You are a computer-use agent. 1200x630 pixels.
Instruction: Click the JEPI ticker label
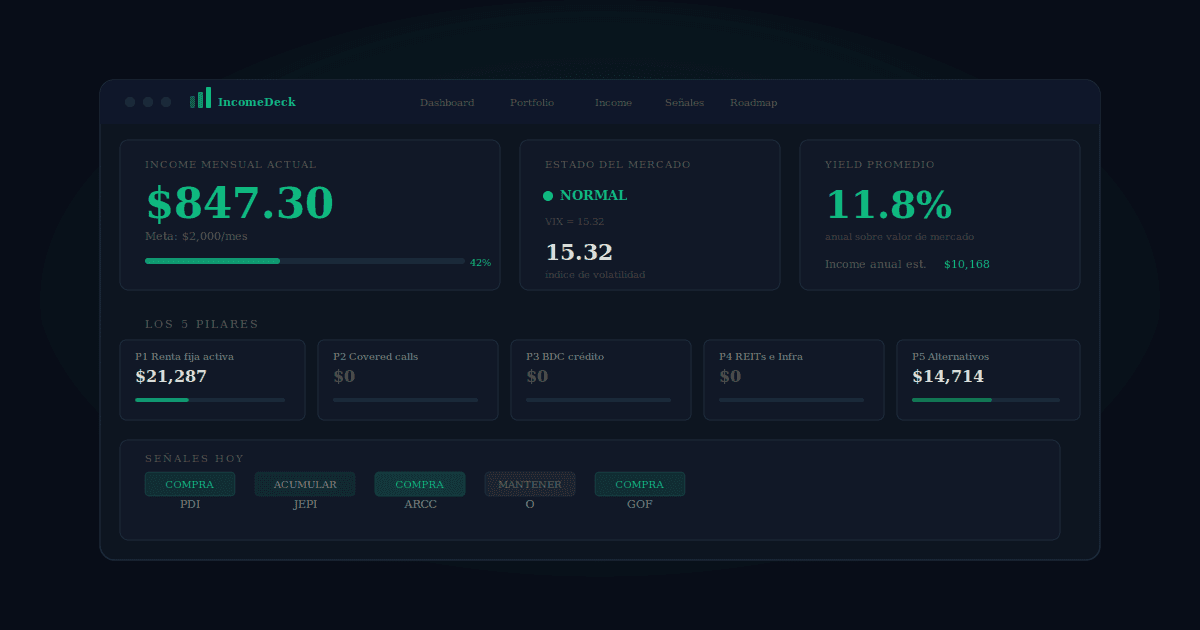point(305,505)
